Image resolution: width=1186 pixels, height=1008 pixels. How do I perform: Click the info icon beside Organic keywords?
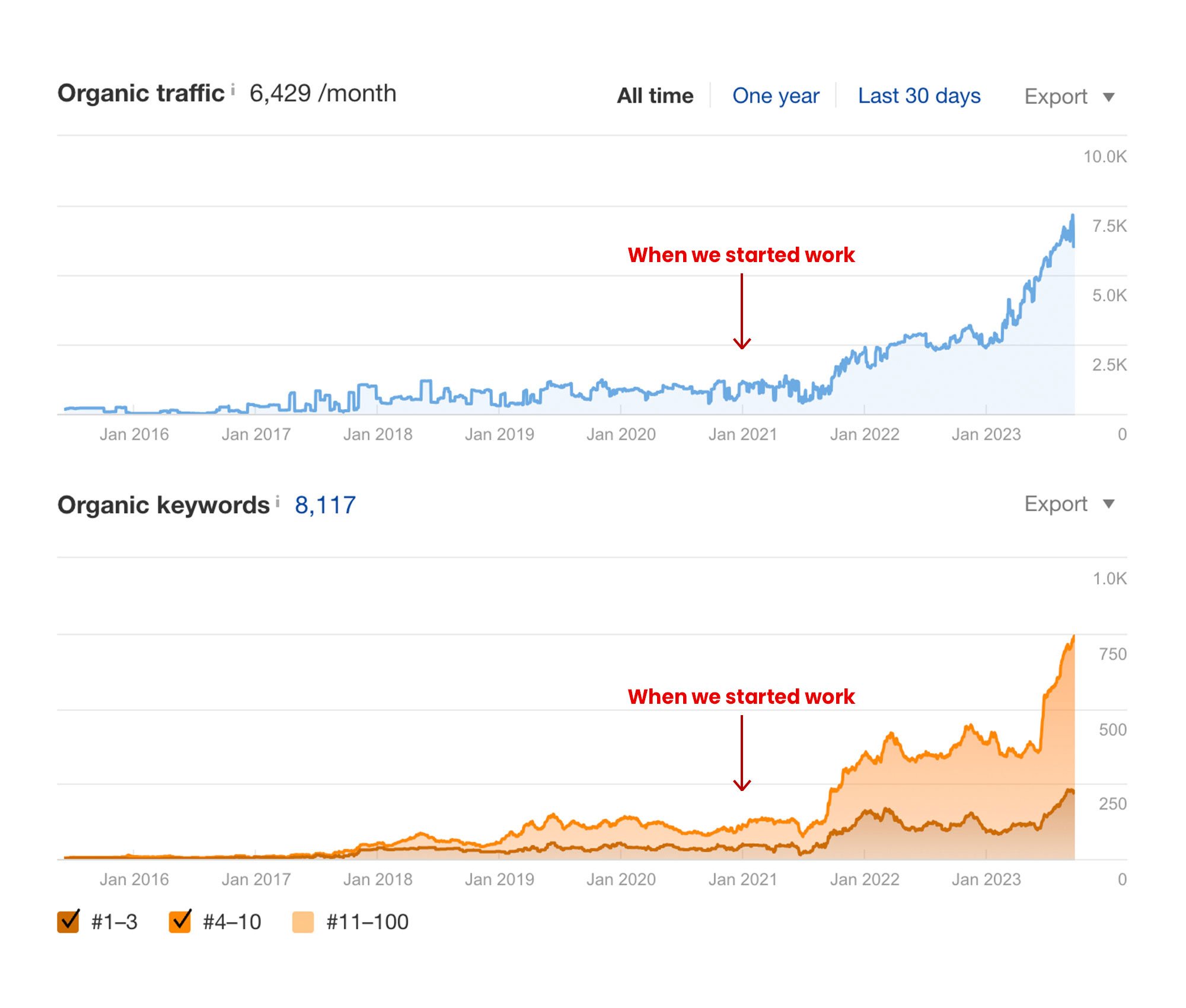(x=278, y=502)
